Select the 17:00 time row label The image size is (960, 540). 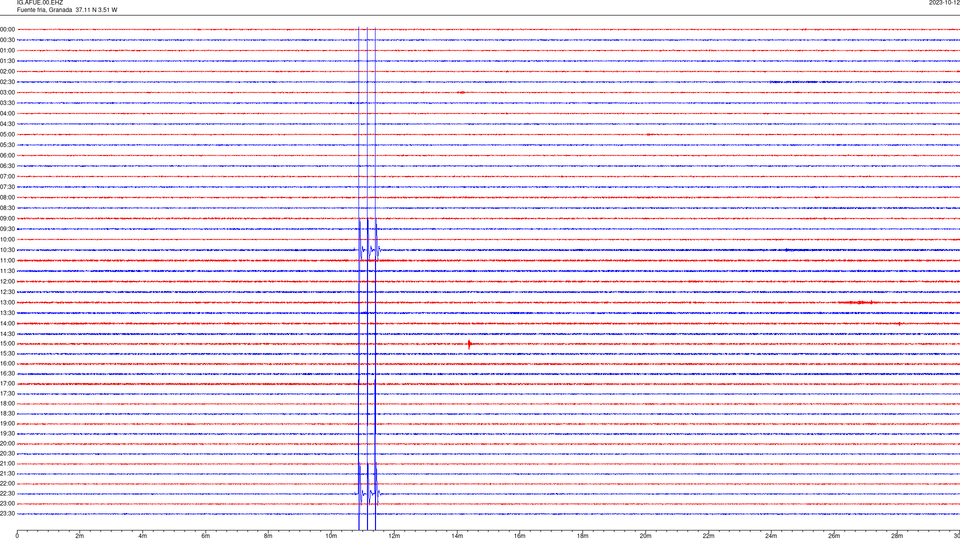point(7,384)
